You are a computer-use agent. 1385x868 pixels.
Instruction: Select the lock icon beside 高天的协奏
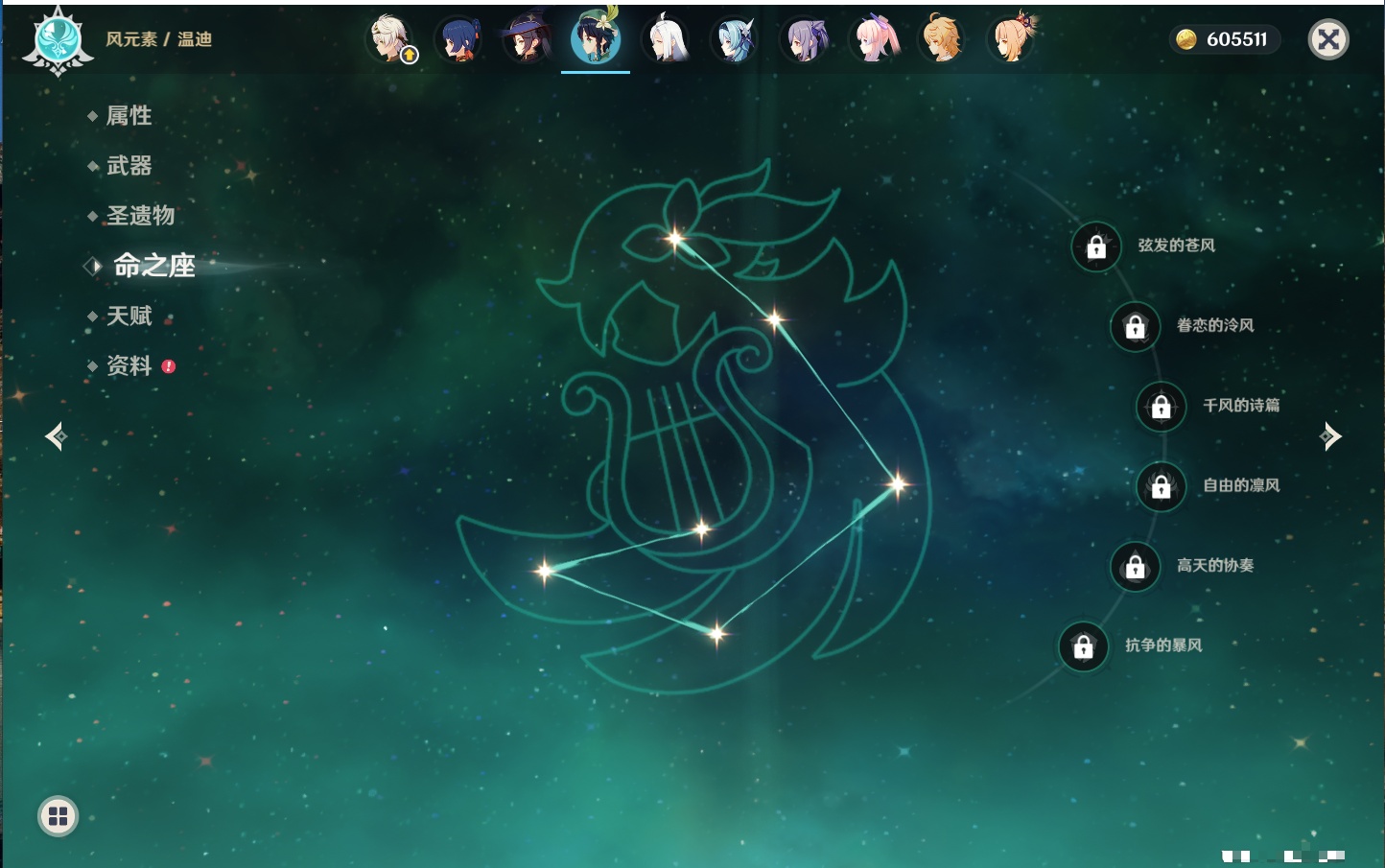tap(1135, 567)
